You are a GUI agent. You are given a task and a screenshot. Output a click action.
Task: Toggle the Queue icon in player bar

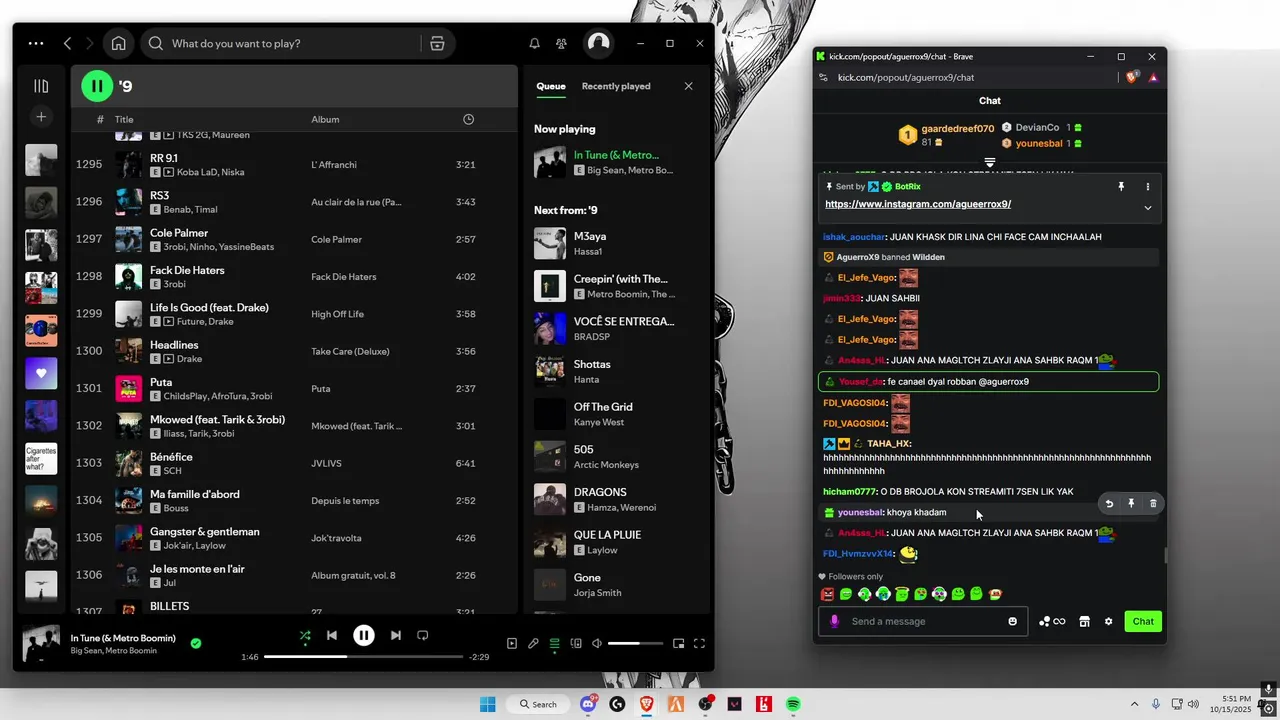click(x=554, y=644)
